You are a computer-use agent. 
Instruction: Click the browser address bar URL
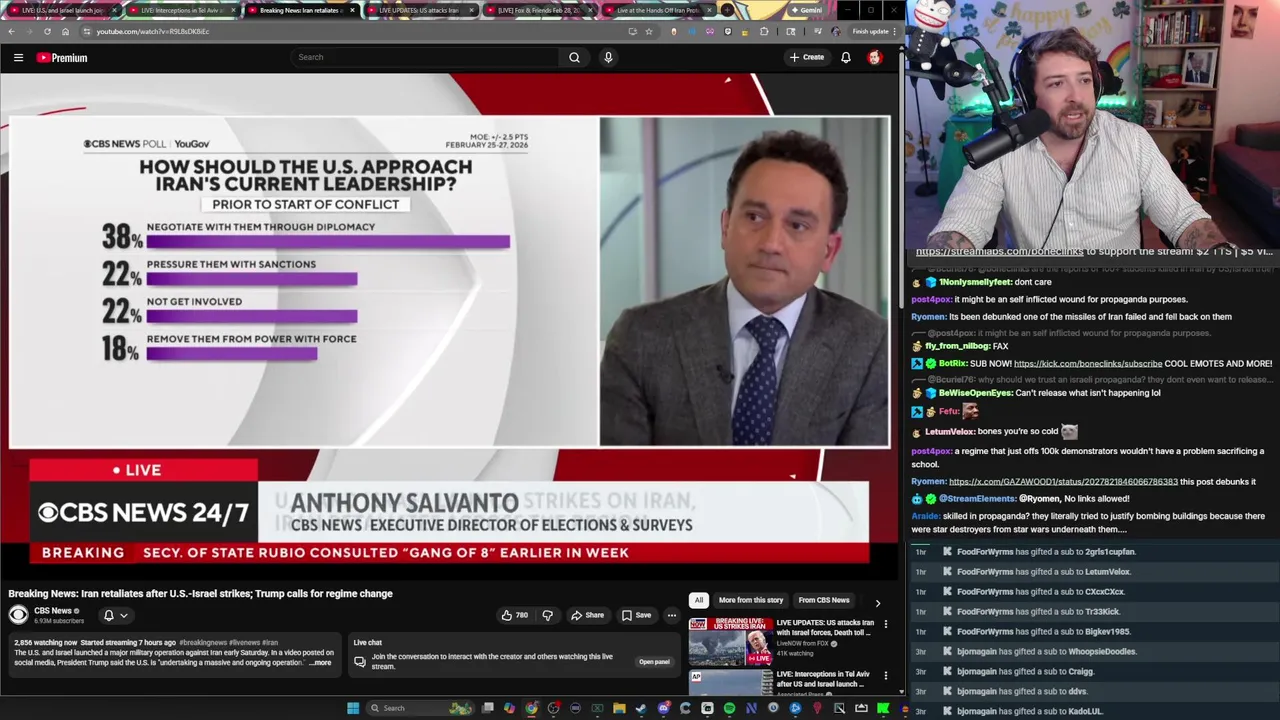click(153, 31)
